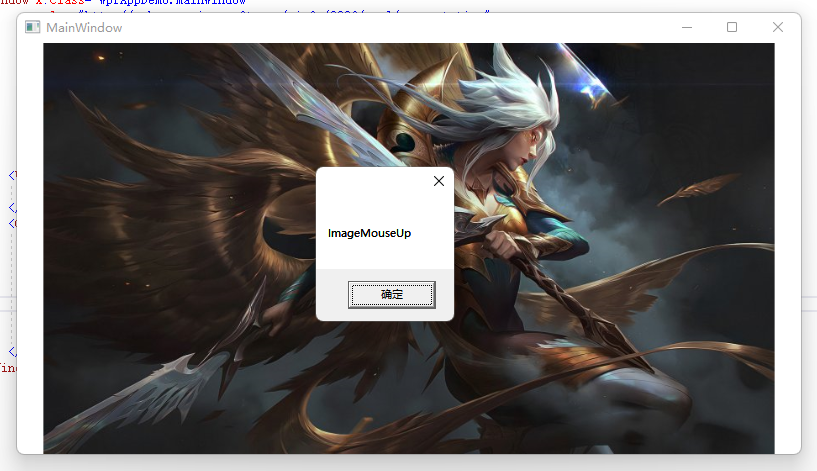Maximize the MainWindow window
The width and height of the screenshot is (817, 471).
point(732,27)
